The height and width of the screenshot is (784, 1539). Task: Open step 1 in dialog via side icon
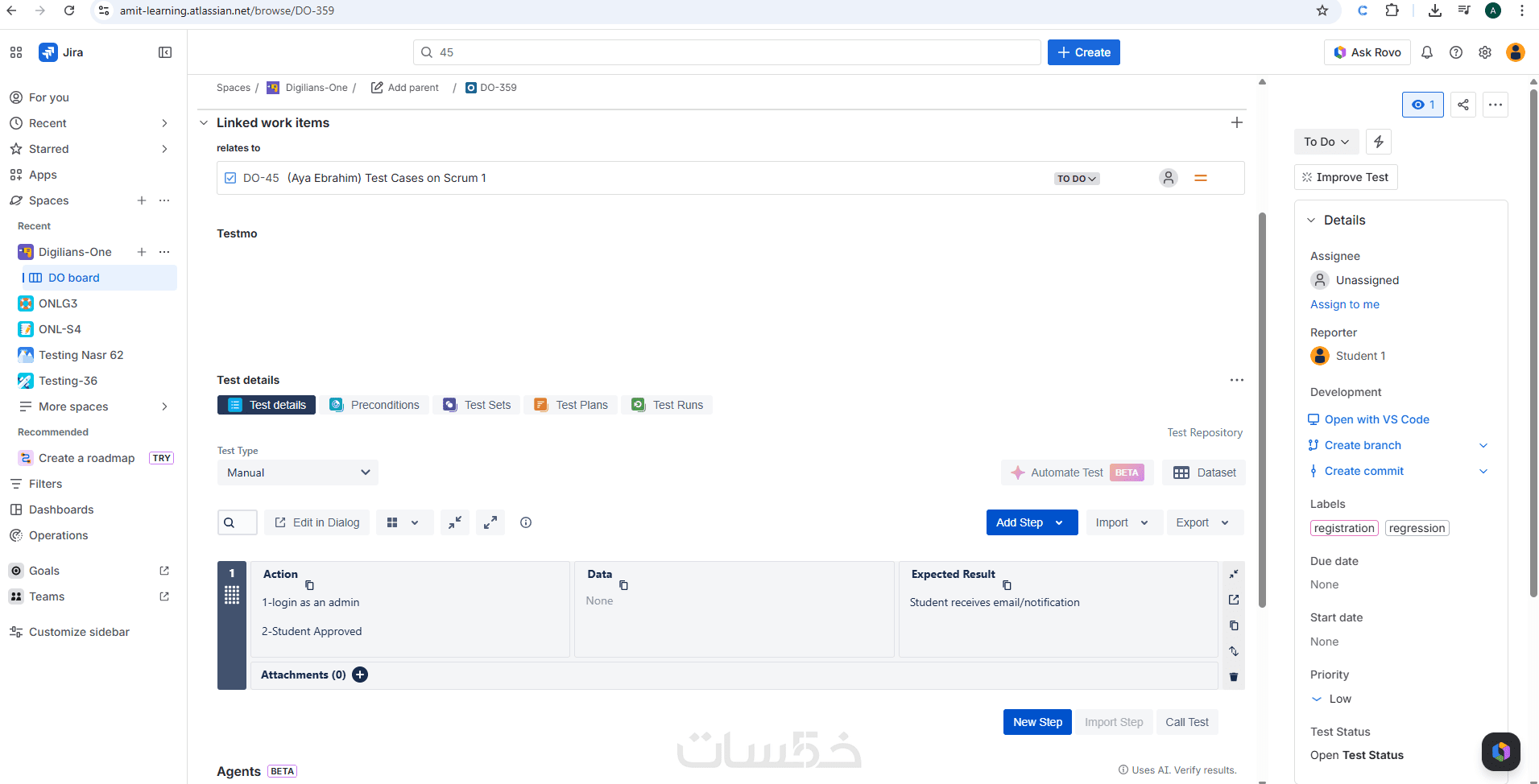coord(1234,600)
